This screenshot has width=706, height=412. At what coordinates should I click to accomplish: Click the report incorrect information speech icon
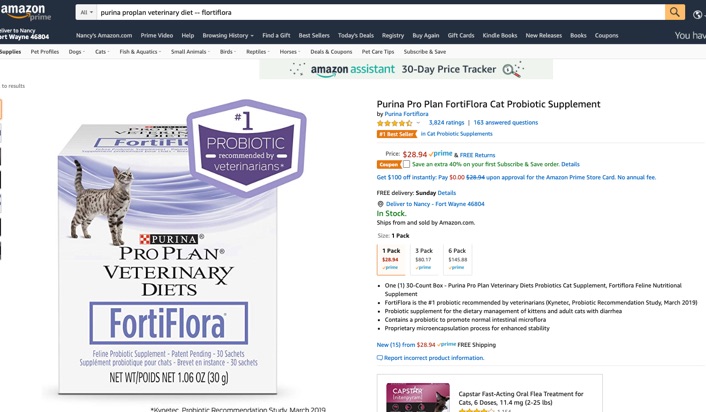coord(380,358)
